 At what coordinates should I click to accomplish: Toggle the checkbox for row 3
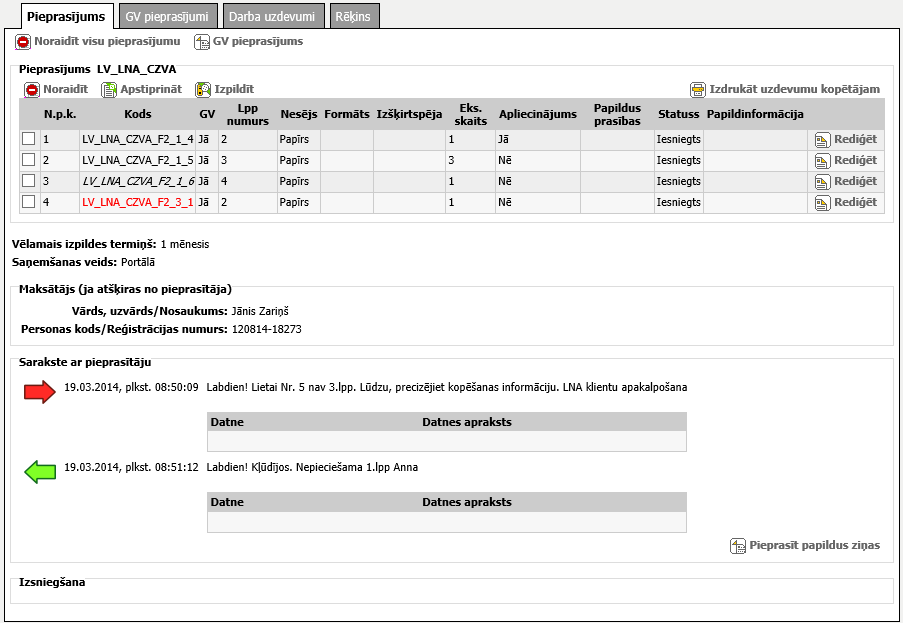28,181
